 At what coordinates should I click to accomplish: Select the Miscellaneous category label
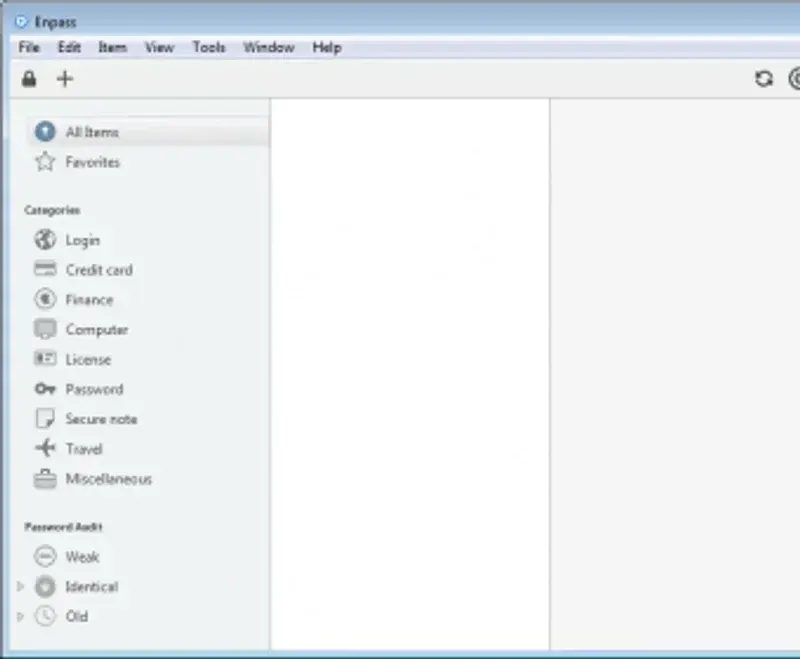[x=109, y=479]
